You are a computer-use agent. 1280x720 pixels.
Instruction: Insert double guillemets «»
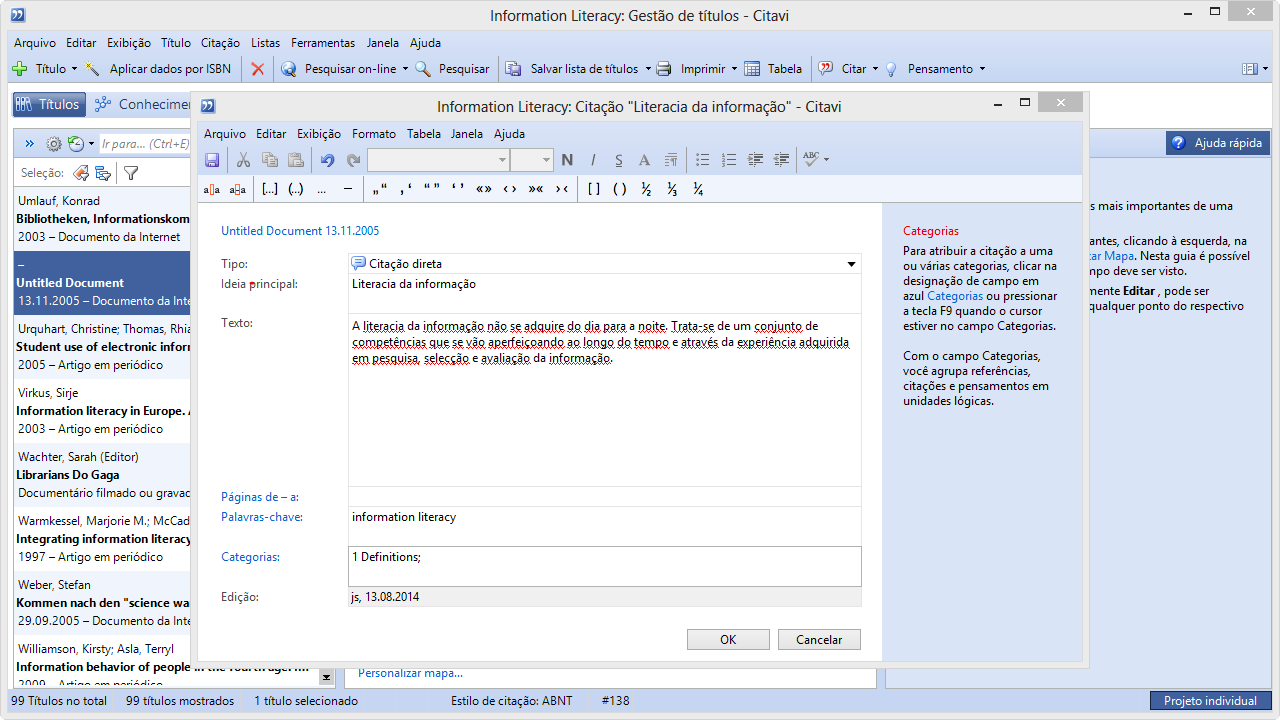(x=484, y=189)
